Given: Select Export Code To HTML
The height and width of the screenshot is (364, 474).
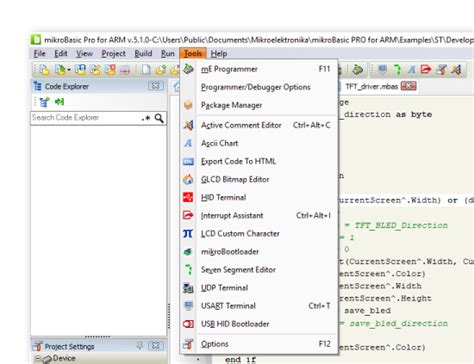Looking at the screenshot, I should 259,161.
